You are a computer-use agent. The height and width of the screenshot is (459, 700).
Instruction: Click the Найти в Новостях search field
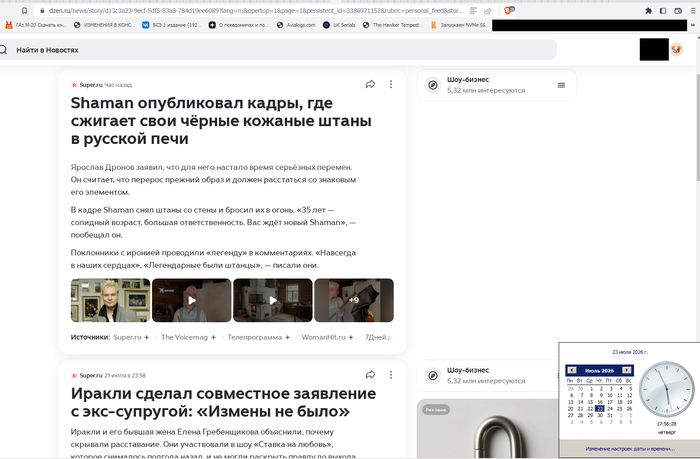(x=278, y=50)
